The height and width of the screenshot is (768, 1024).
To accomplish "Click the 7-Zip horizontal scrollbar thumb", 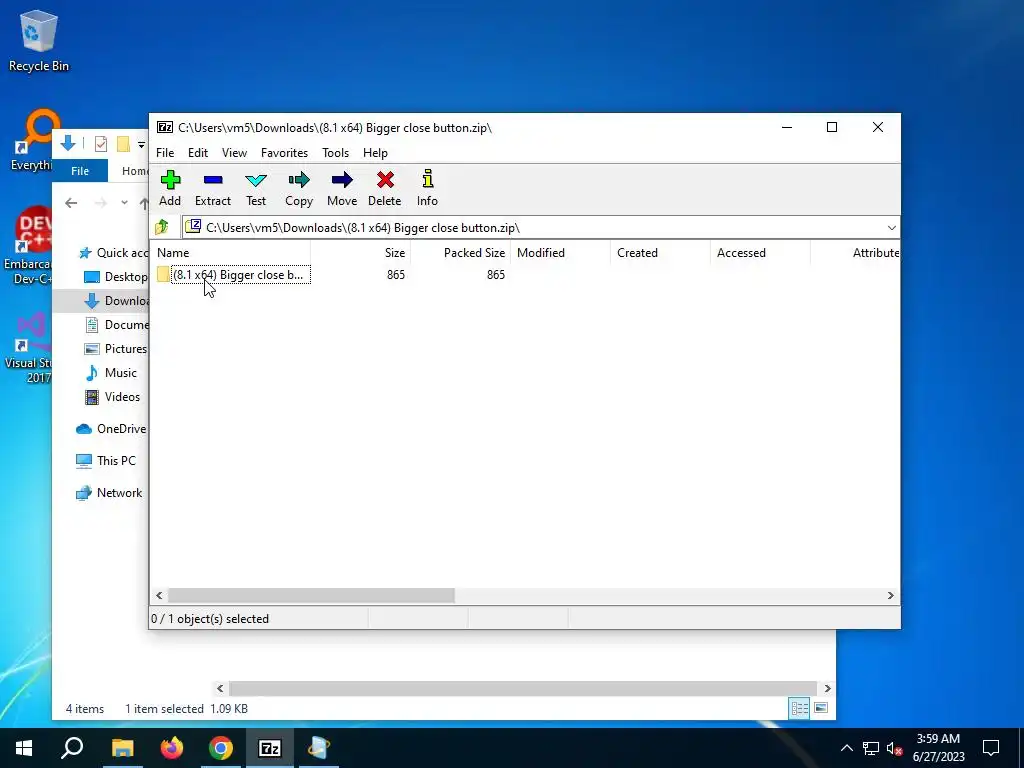I will [x=312, y=596].
